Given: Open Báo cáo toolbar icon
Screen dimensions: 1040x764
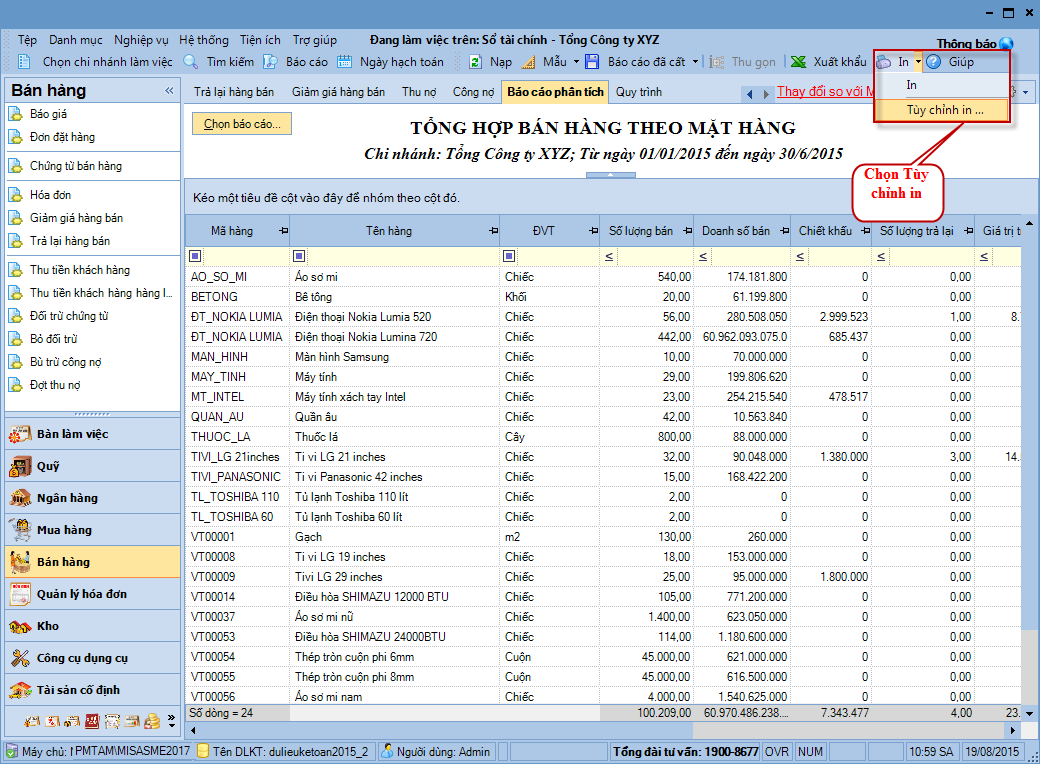Looking at the screenshot, I should (x=270, y=62).
